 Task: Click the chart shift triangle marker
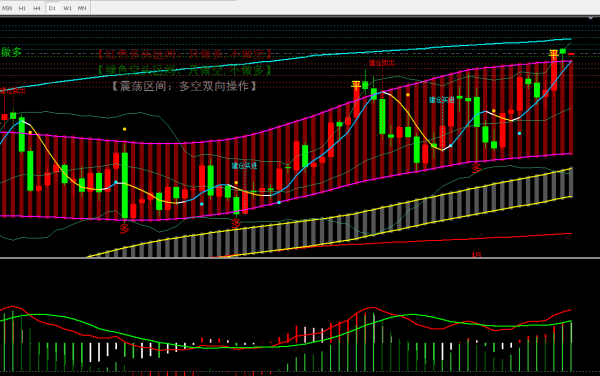click(x=591, y=18)
